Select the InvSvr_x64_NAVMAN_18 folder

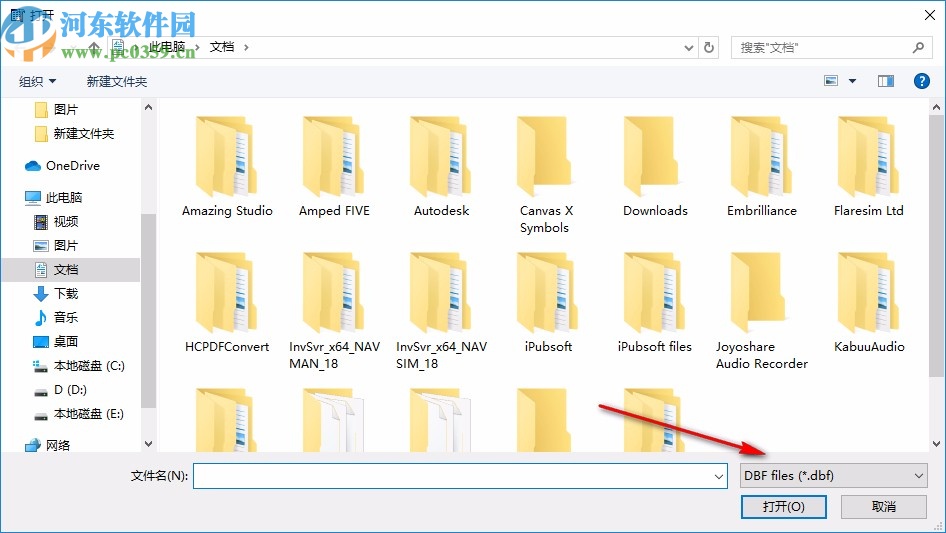pyautogui.click(x=334, y=311)
